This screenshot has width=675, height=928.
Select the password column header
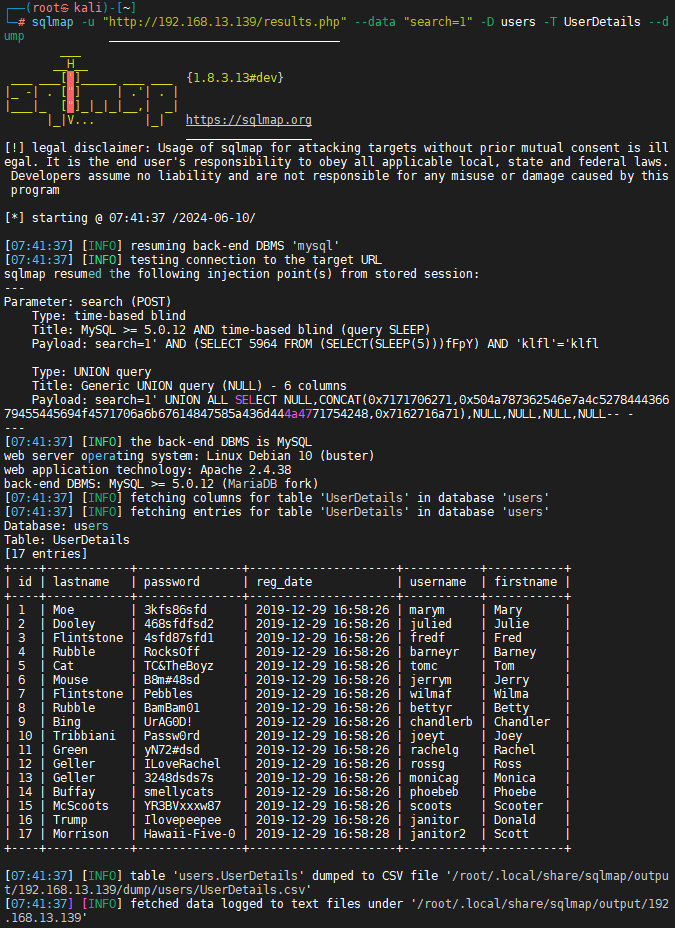coord(172,582)
